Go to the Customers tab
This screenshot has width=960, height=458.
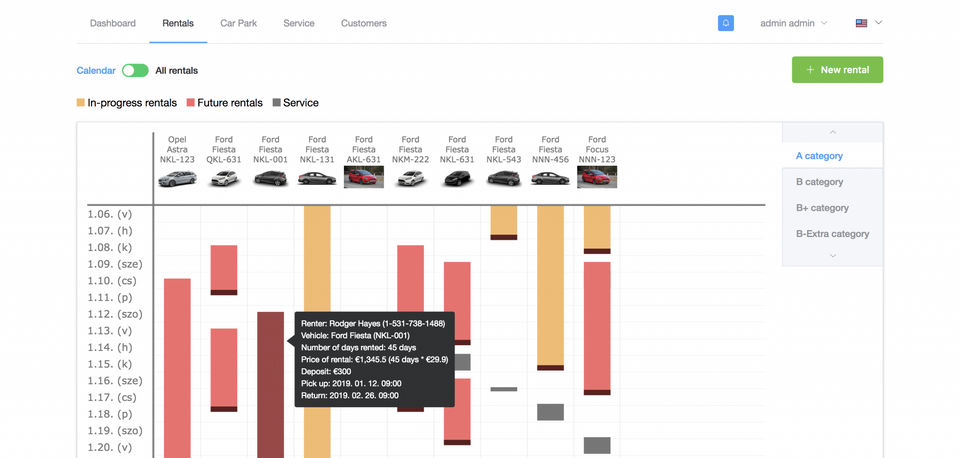[x=363, y=23]
